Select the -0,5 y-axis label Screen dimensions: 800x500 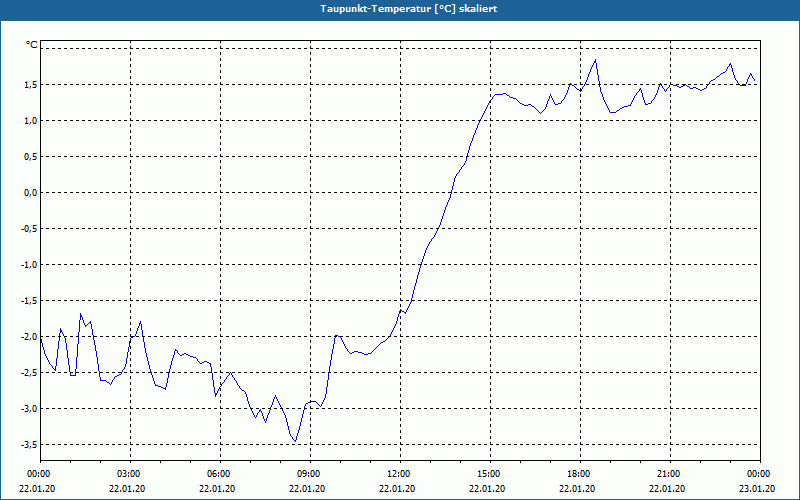point(29,229)
